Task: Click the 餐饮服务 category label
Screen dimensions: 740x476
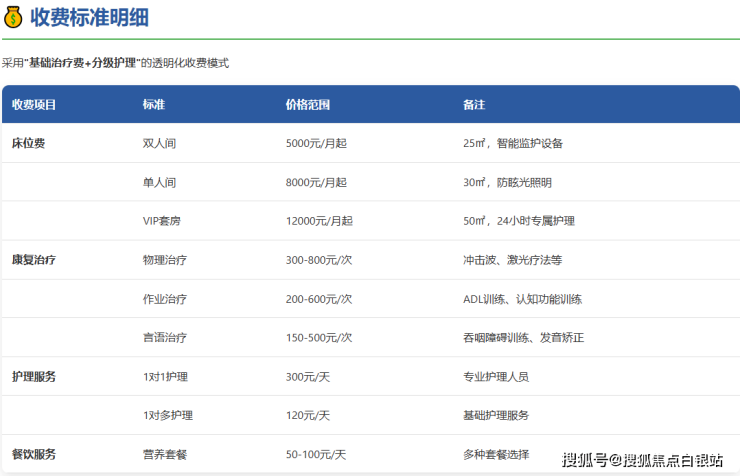Action: tap(34, 454)
